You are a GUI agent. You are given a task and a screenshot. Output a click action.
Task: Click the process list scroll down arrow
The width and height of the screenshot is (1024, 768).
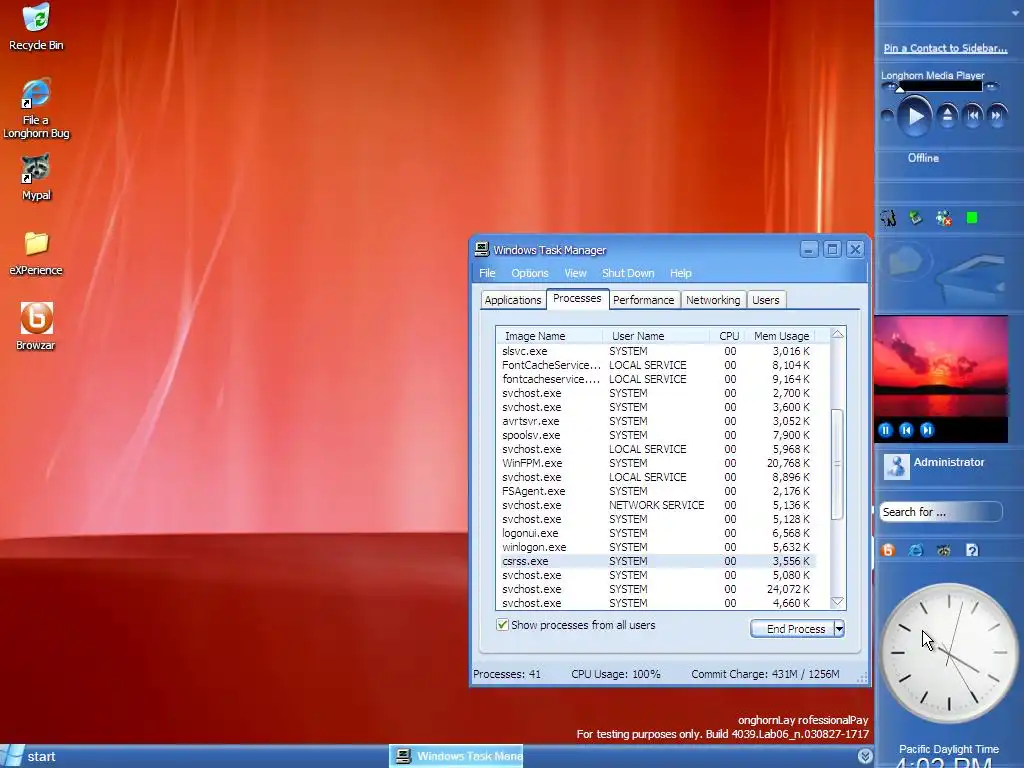pyautogui.click(x=837, y=601)
